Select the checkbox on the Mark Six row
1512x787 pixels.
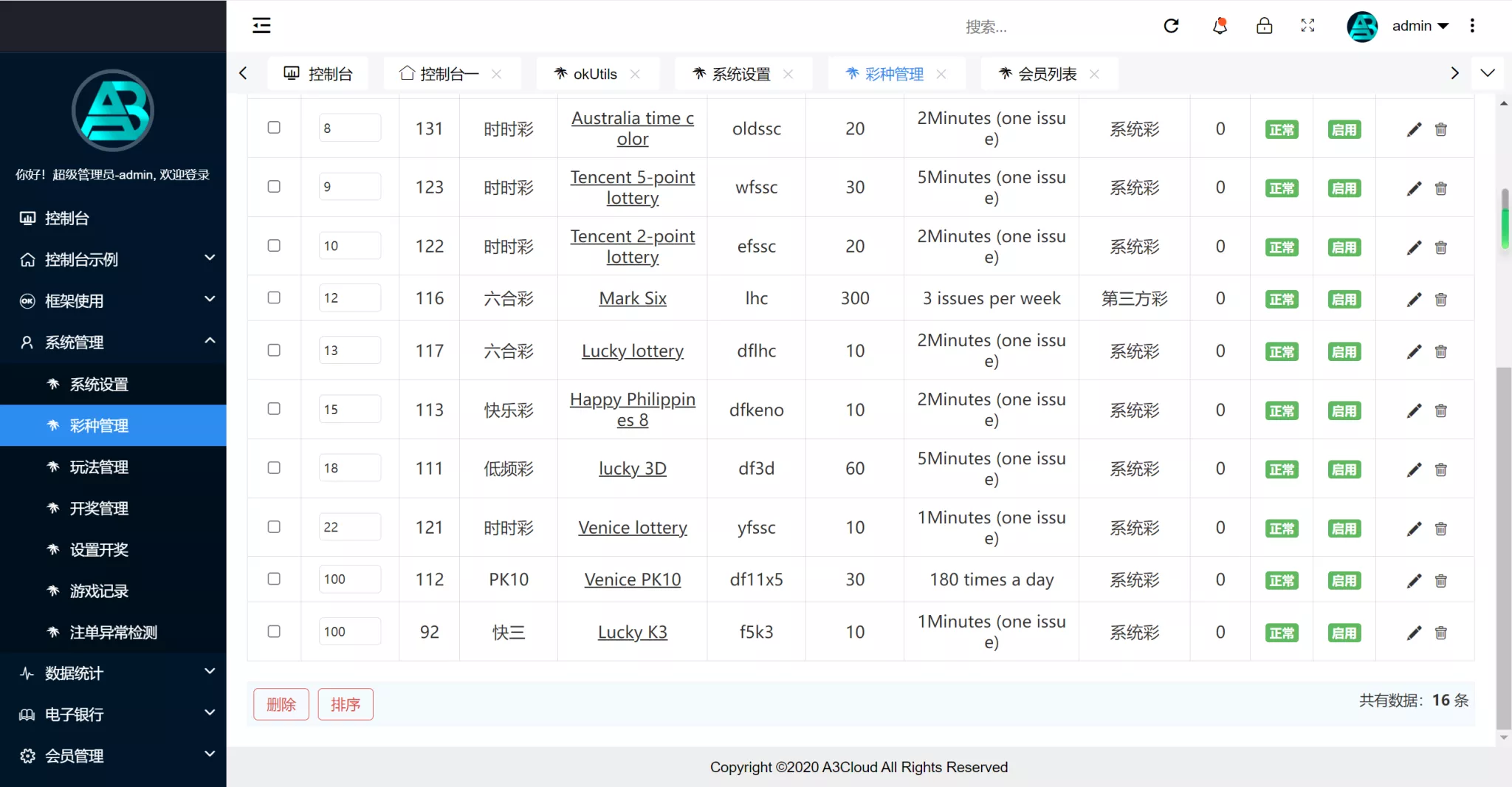point(273,298)
